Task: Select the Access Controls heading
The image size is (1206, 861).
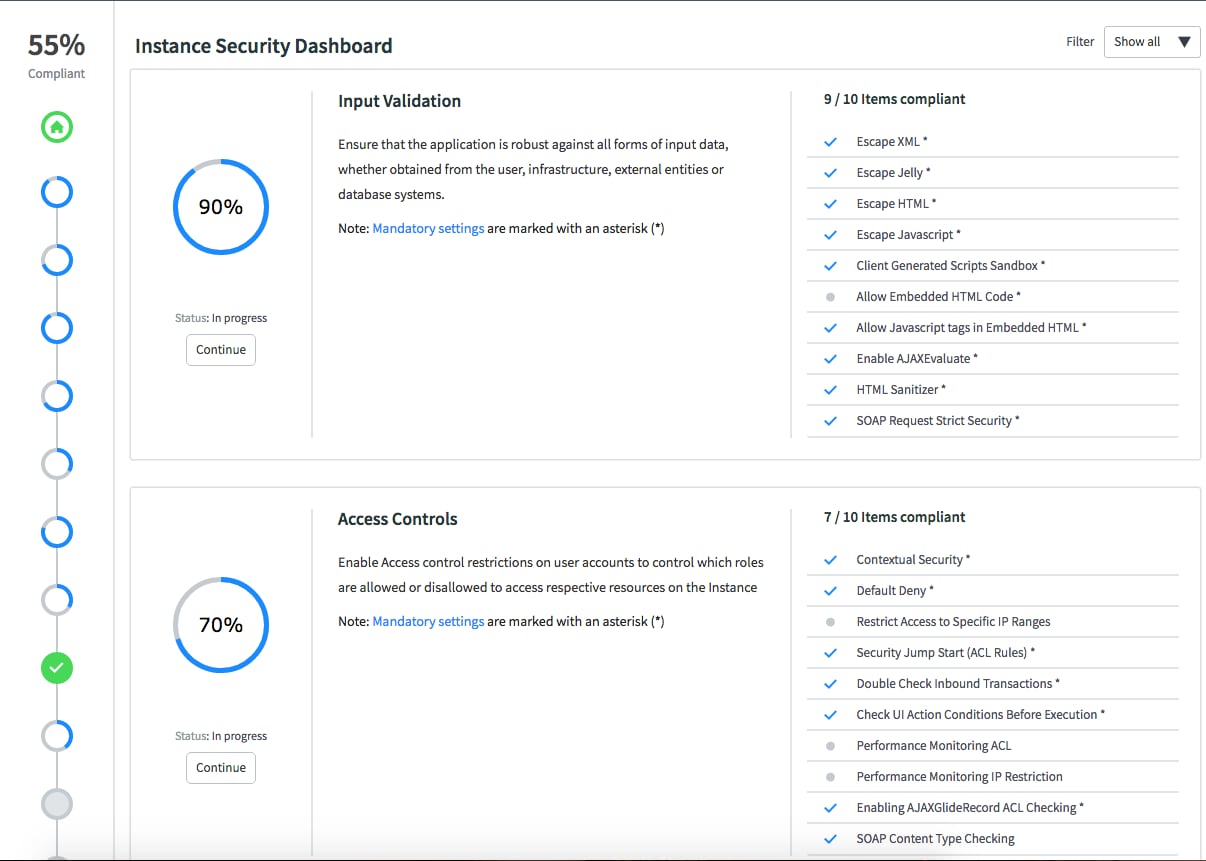Action: click(398, 519)
